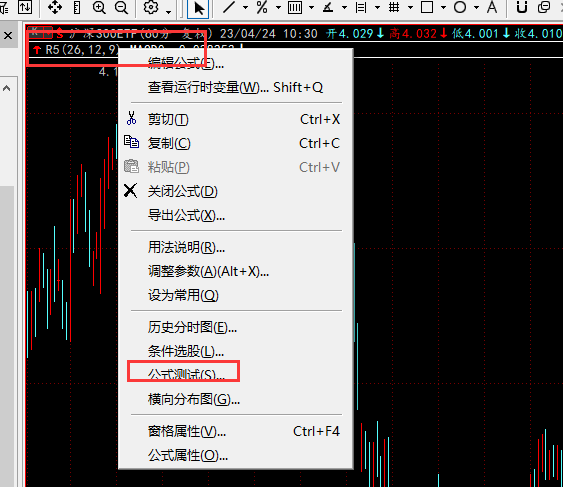Viewport: 563px width, 487px height.
Task: Select 设为常用(Q) menu entry
Action: pyautogui.click(x=236, y=295)
